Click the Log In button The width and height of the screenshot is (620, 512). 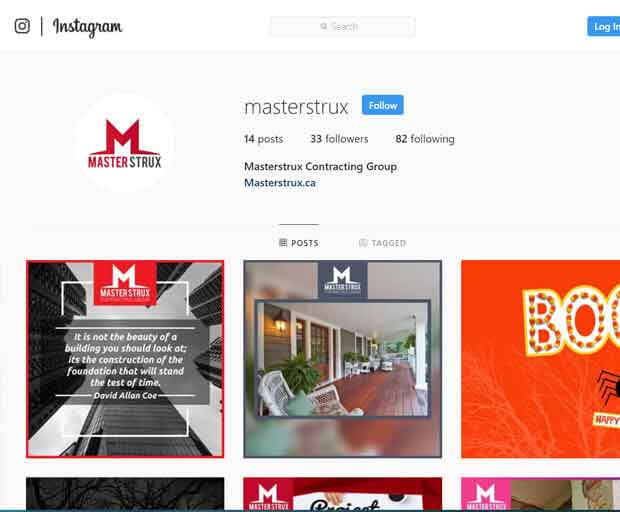tap(604, 26)
